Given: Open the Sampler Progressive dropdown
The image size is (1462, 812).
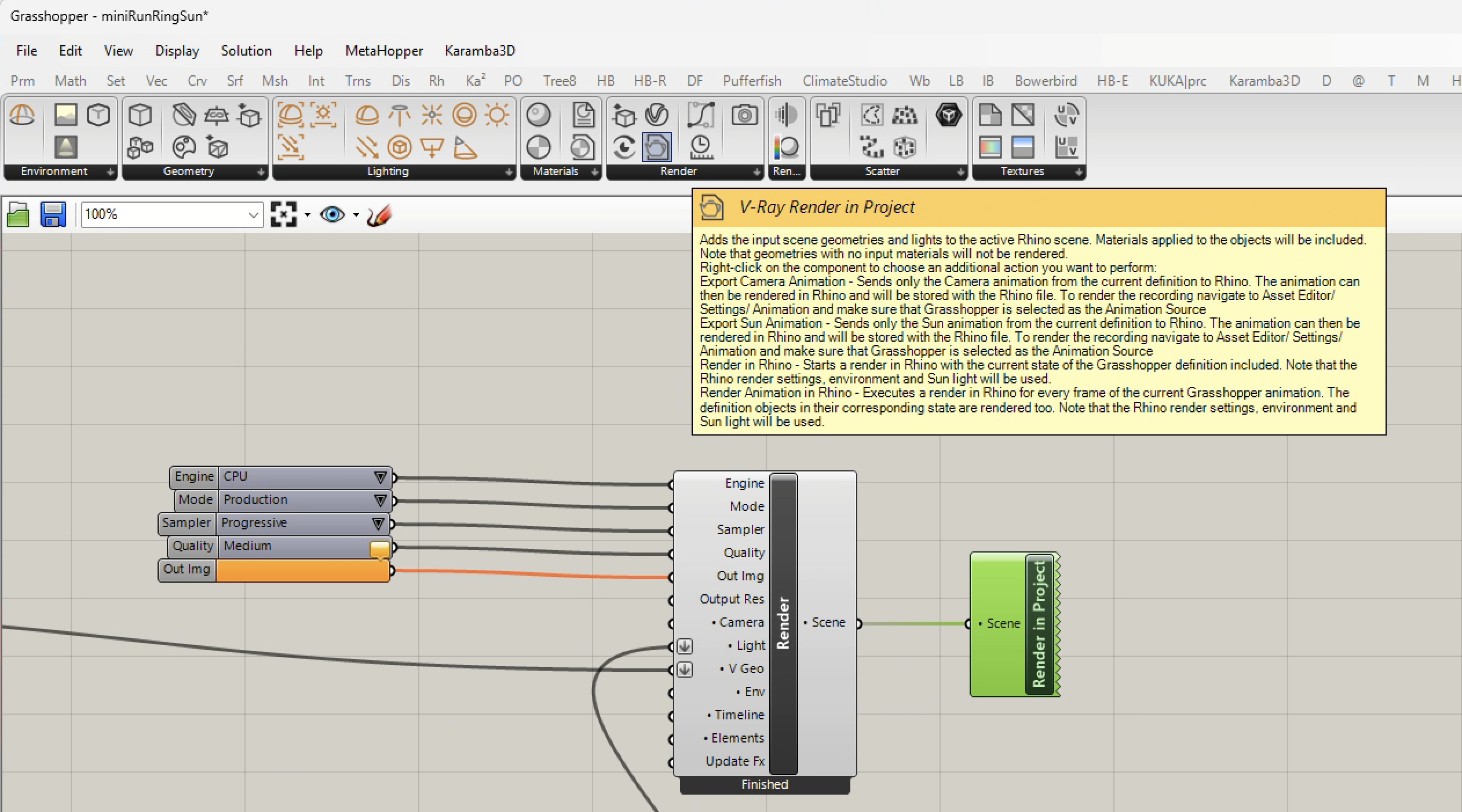Looking at the screenshot, I should [x=378, y=524].
